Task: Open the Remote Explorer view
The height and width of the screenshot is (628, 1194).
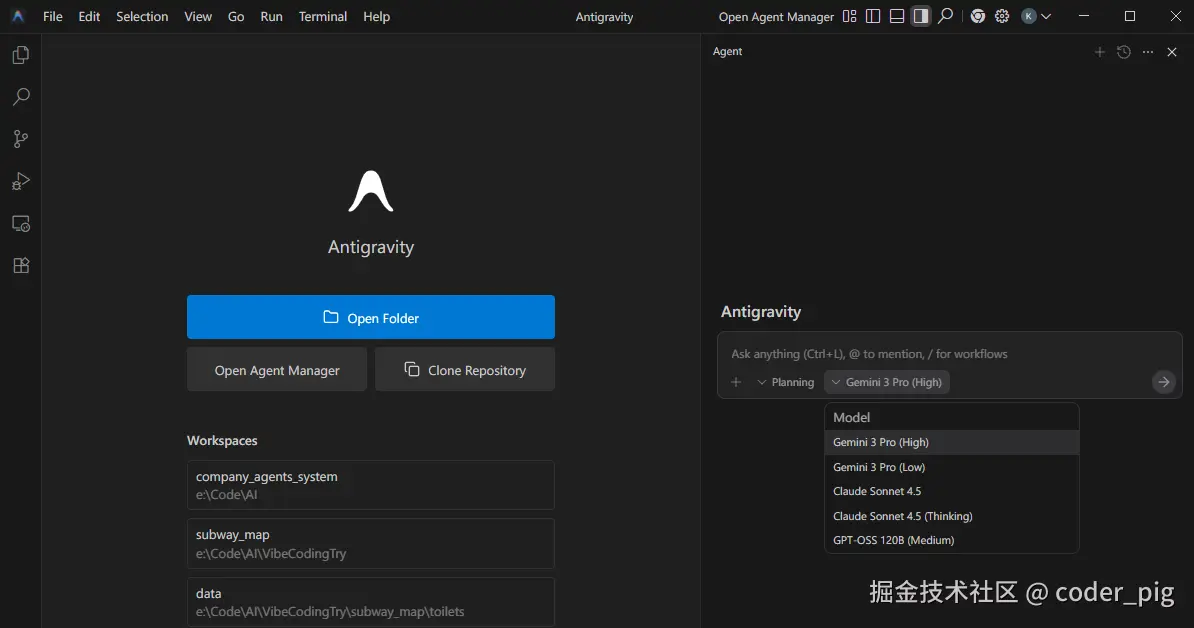Action: (x=20, y=224)
